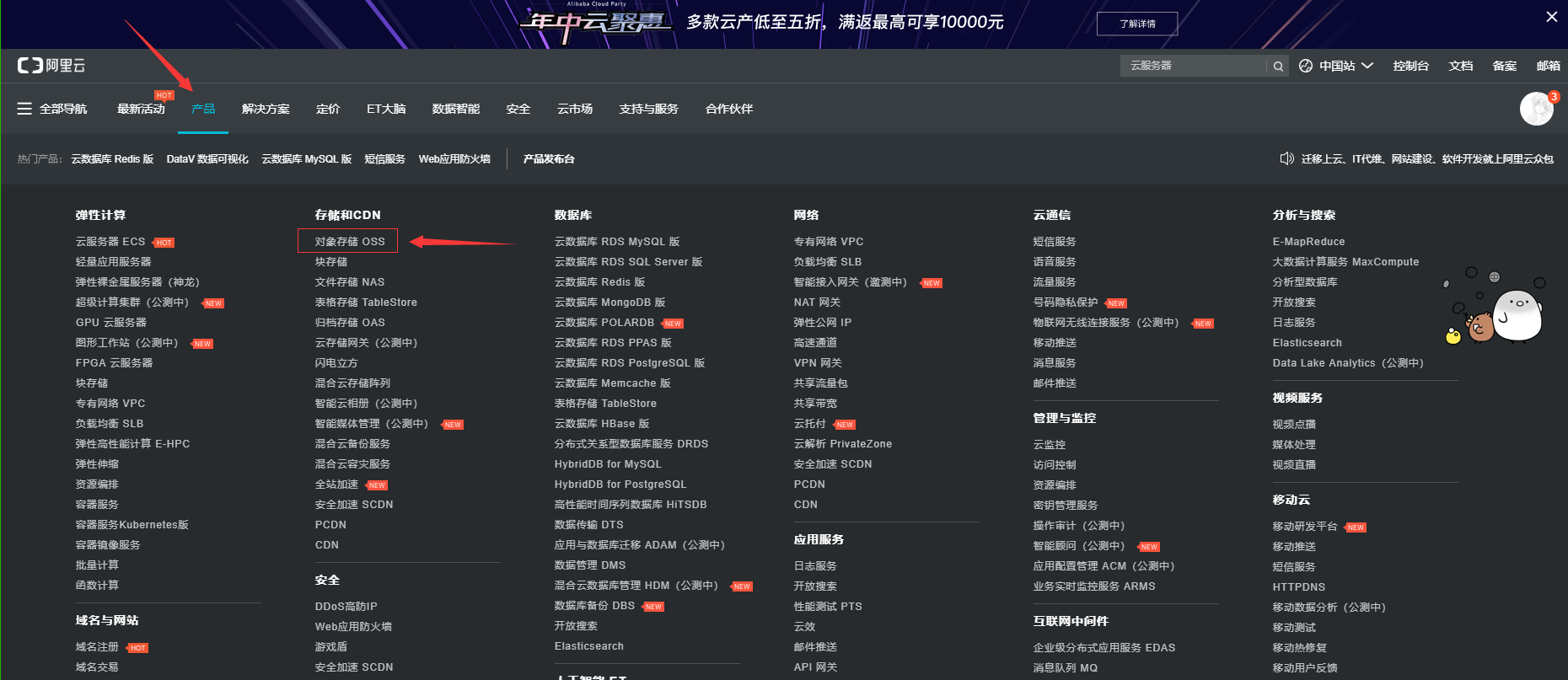Open 云监控 product
Image resolution: width=1568 pixels, height=680 pixels.
pyautogui.click(x=1050, y=445)
